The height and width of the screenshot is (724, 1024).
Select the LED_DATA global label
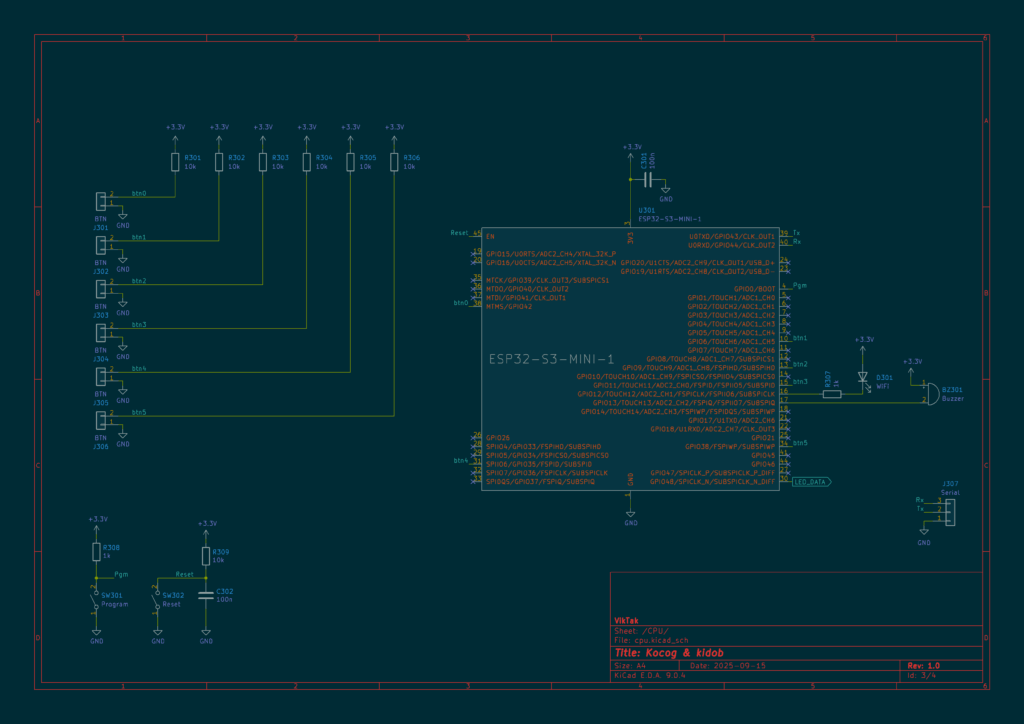coord(811,482)
